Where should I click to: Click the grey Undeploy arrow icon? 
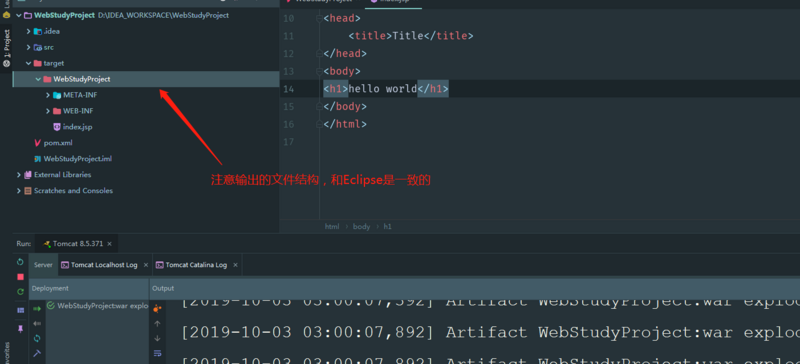[37, 323]
